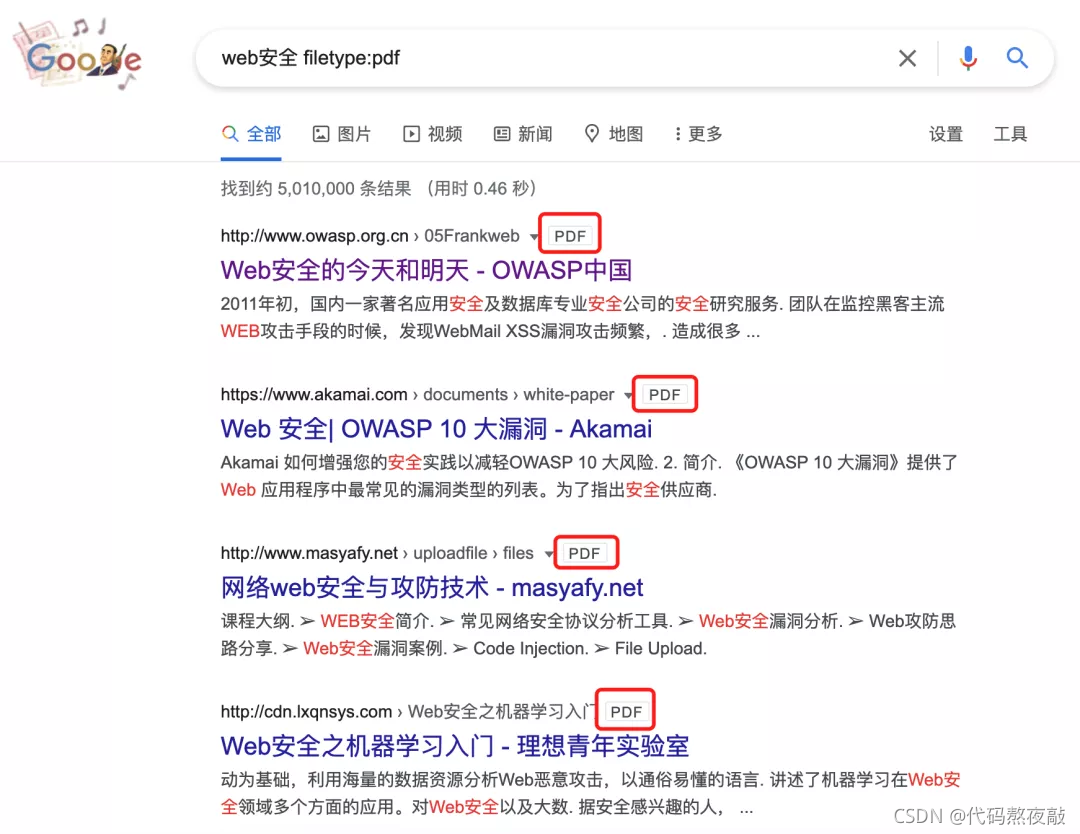Click the http://www.masyafy.net URL text
Screen dimensions: 1080x834
pyautogui.click(x=309, y=552)
